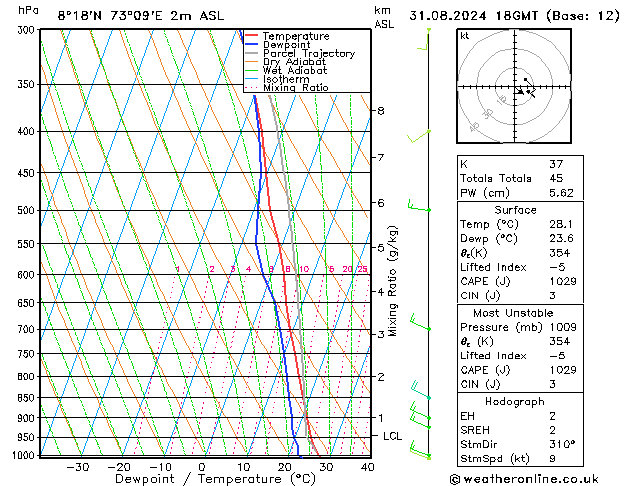Click the Surface Lifted Index value -5
The height and width of the screenshot is (486, 629).
tap(557, 267)
